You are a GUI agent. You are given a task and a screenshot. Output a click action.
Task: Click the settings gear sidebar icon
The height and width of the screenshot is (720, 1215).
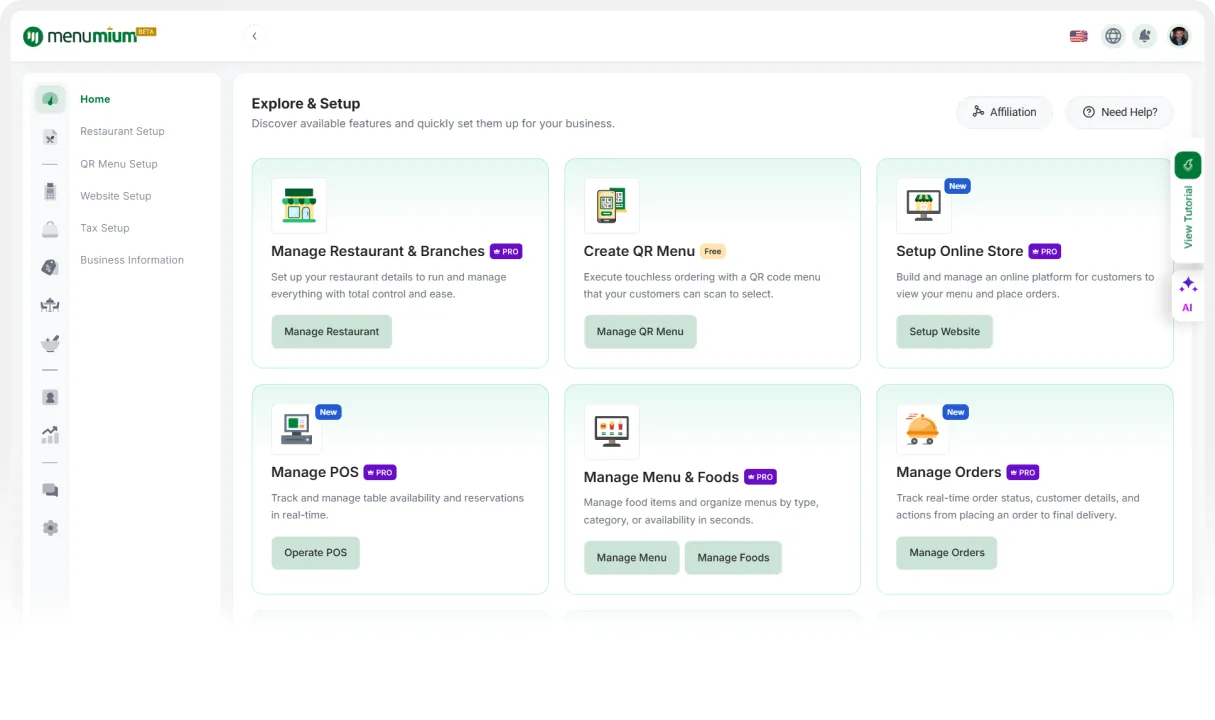50,528
